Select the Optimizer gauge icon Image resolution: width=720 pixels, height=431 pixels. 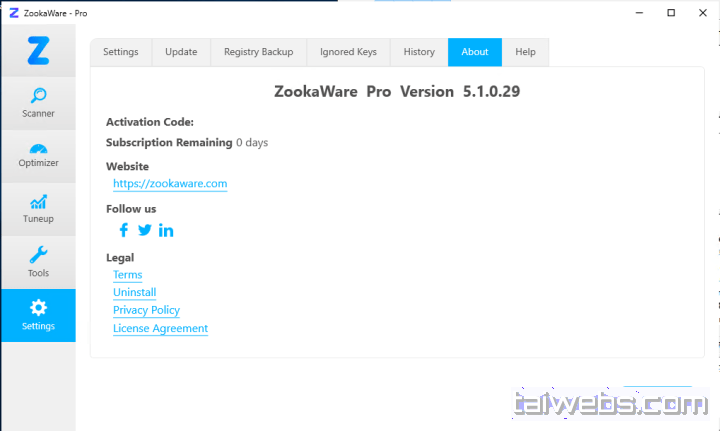pos(39,148)
